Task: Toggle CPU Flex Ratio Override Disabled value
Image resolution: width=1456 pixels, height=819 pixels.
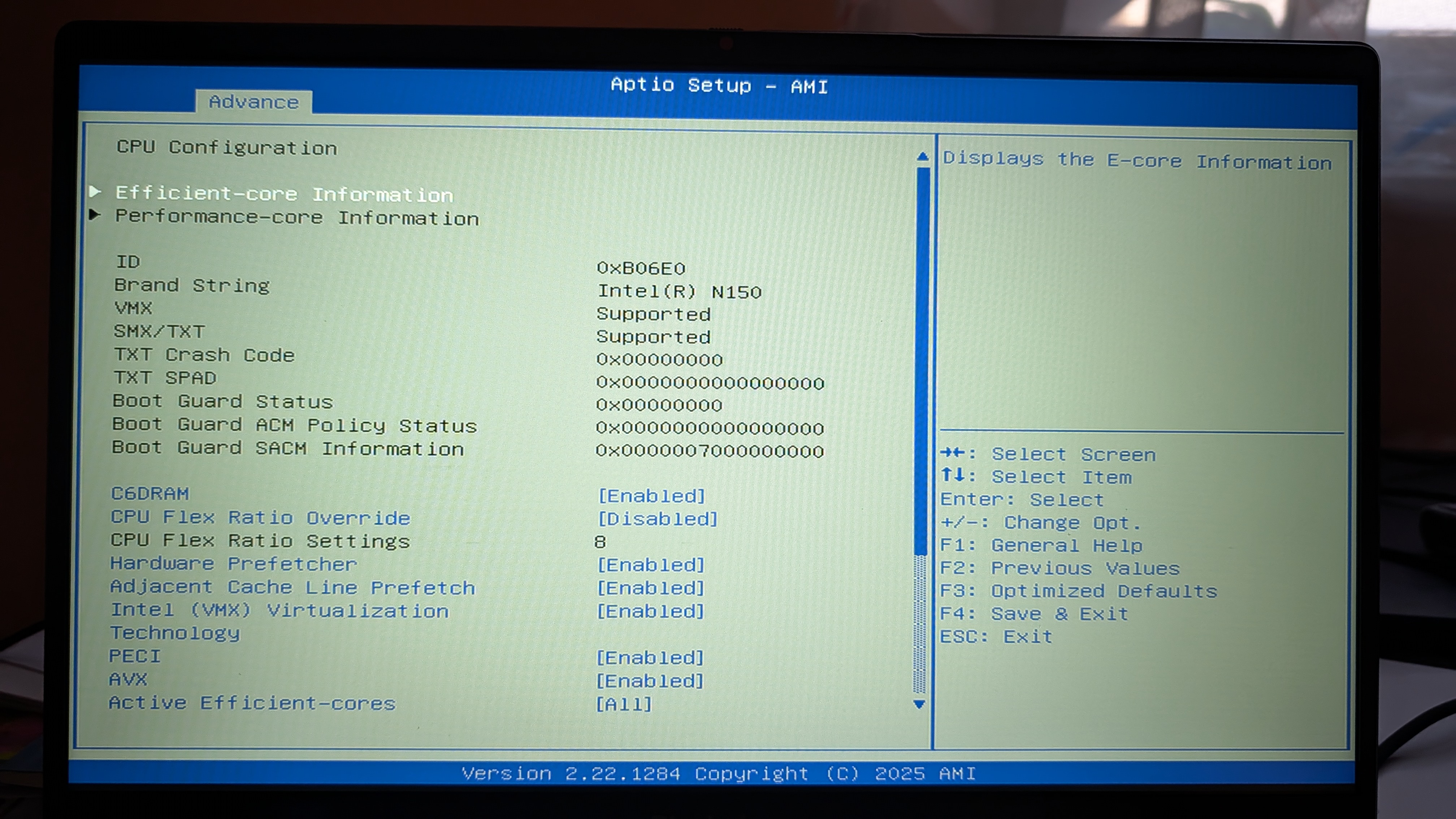Action: point(657,519)
